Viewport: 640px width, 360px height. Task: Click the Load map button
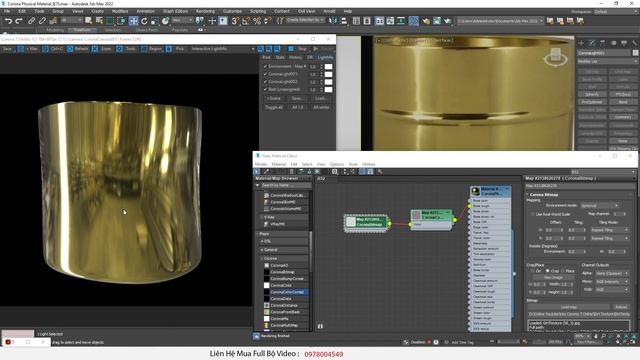coord(568,307)
